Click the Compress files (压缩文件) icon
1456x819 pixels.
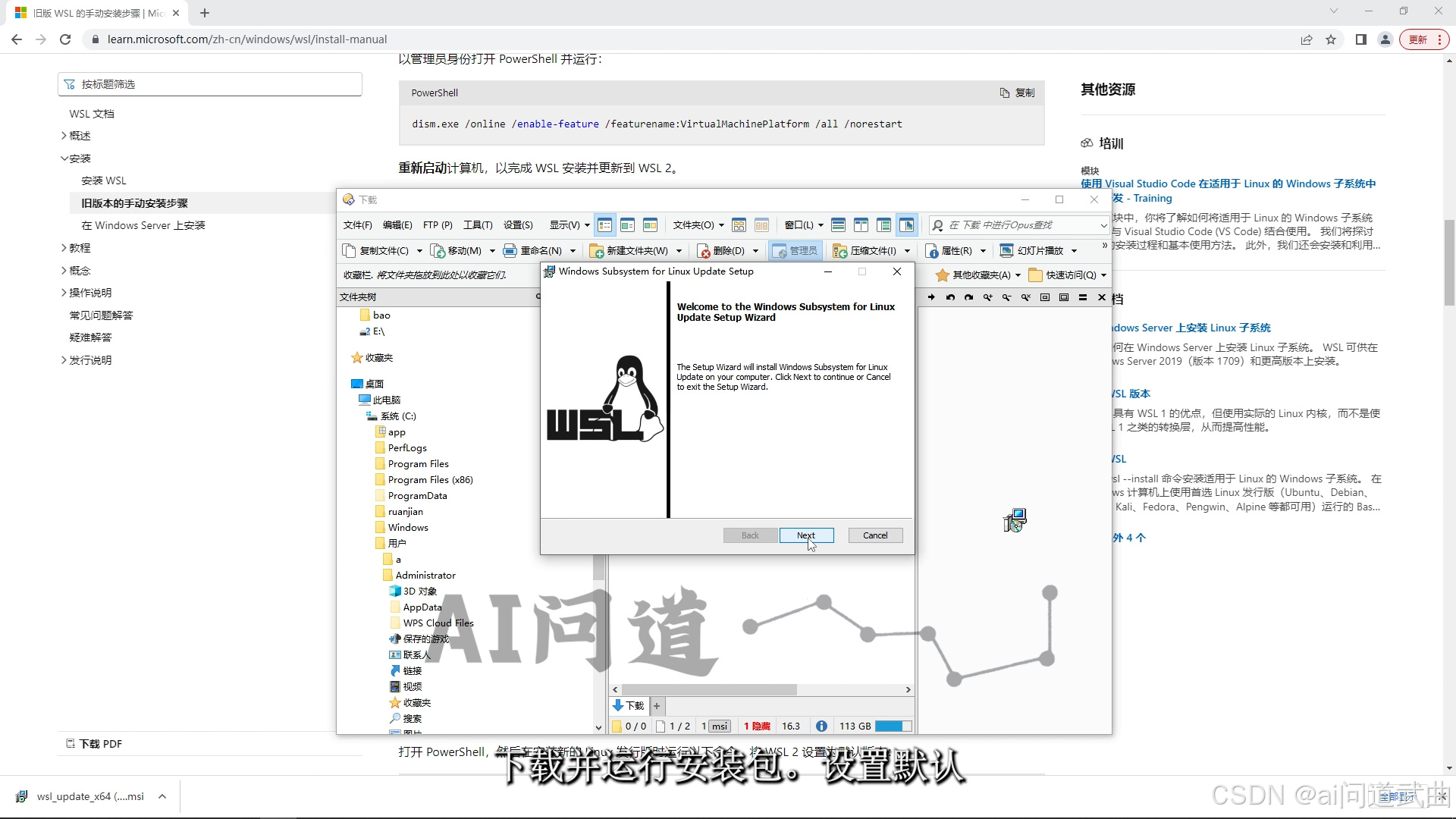click(839, 251)
